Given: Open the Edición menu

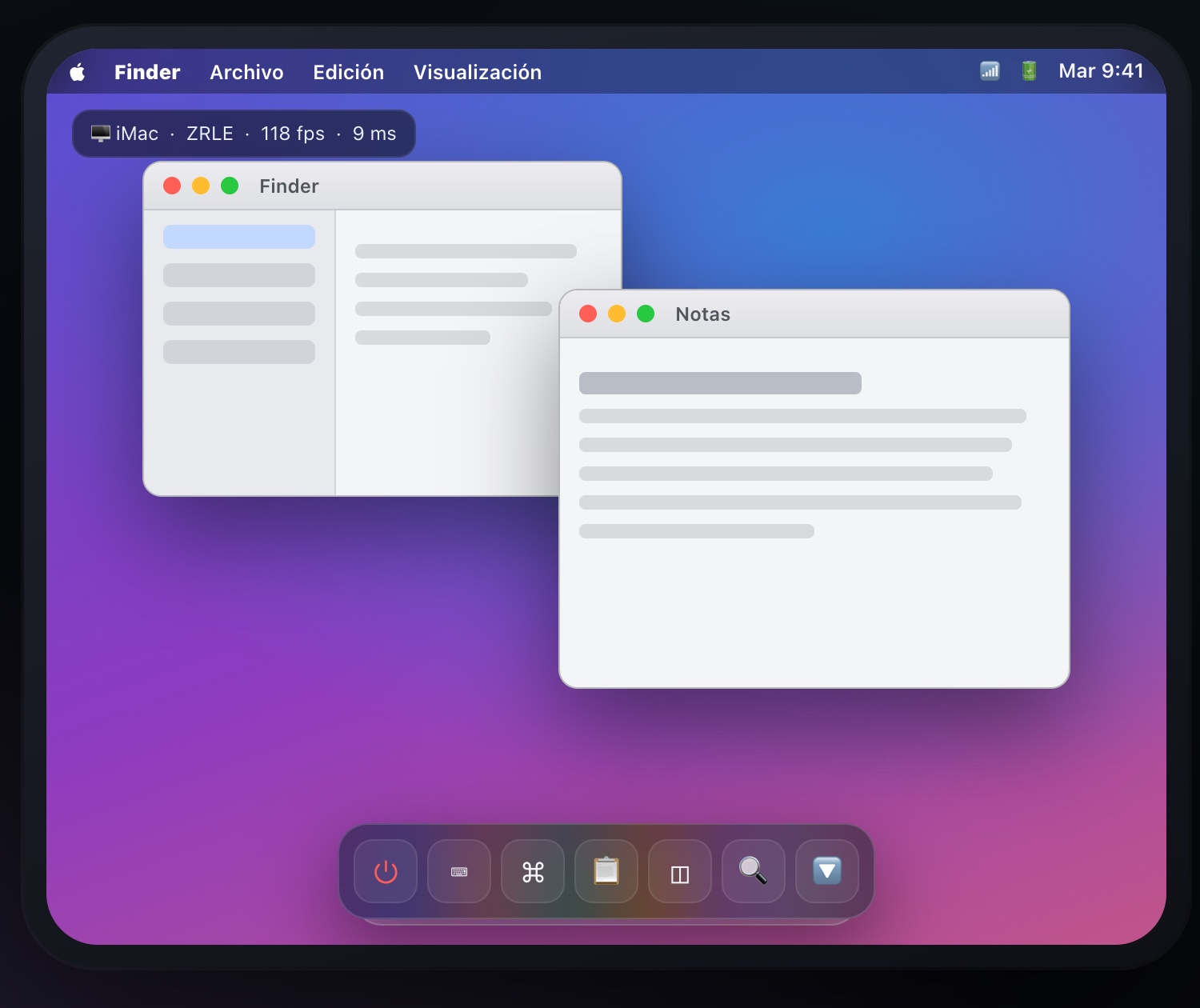Looking at the screenshot, I should pos(348,72).
